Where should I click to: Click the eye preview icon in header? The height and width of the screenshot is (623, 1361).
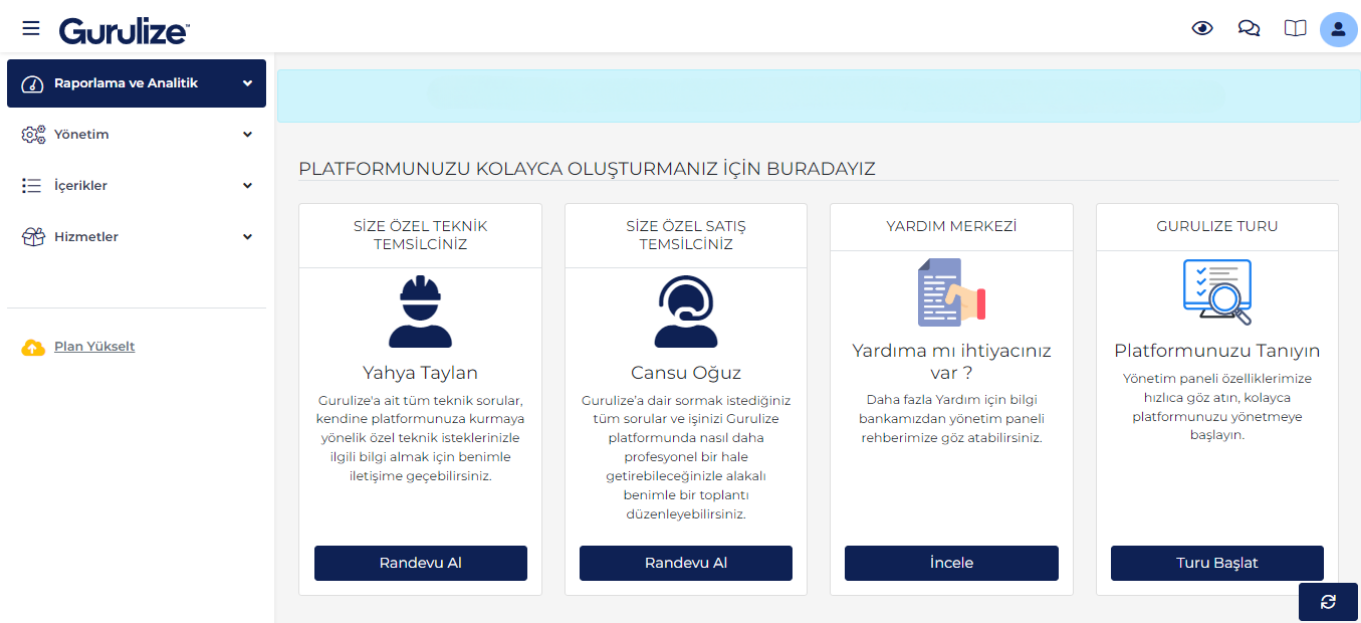click(1202, 28)
